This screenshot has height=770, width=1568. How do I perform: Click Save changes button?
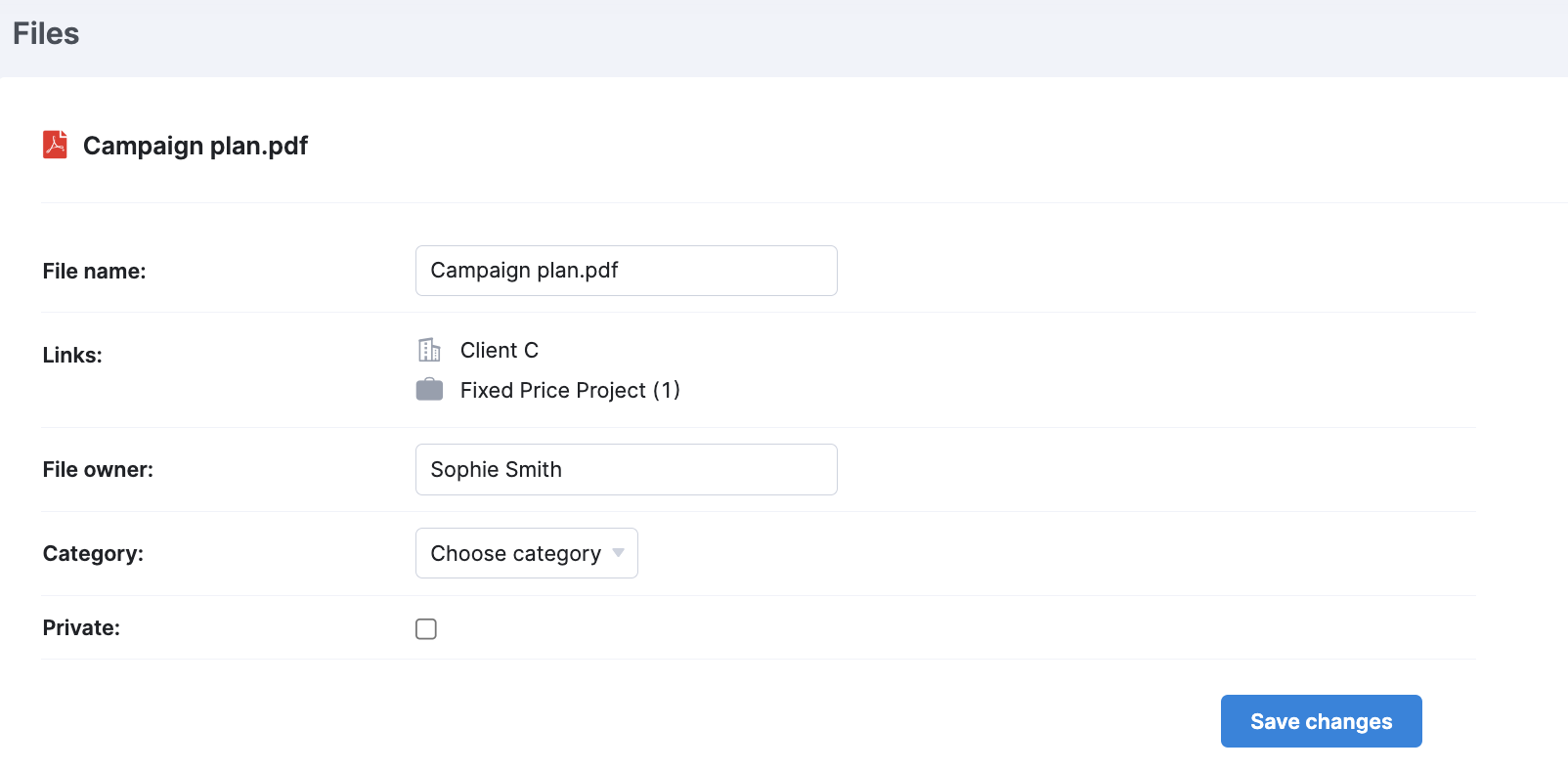tap(1321, 721)
